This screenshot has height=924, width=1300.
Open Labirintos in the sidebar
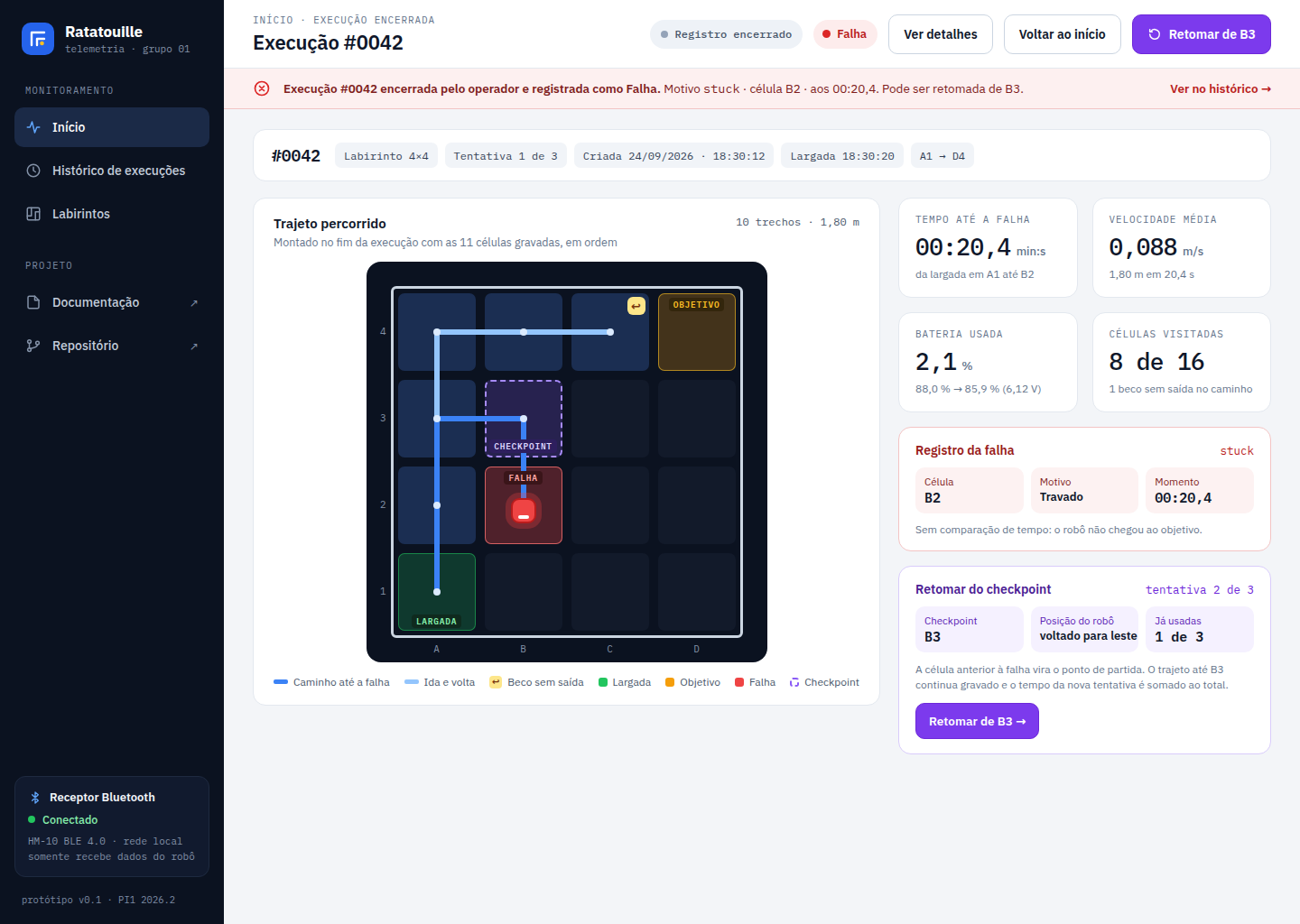tap(112, 214)
